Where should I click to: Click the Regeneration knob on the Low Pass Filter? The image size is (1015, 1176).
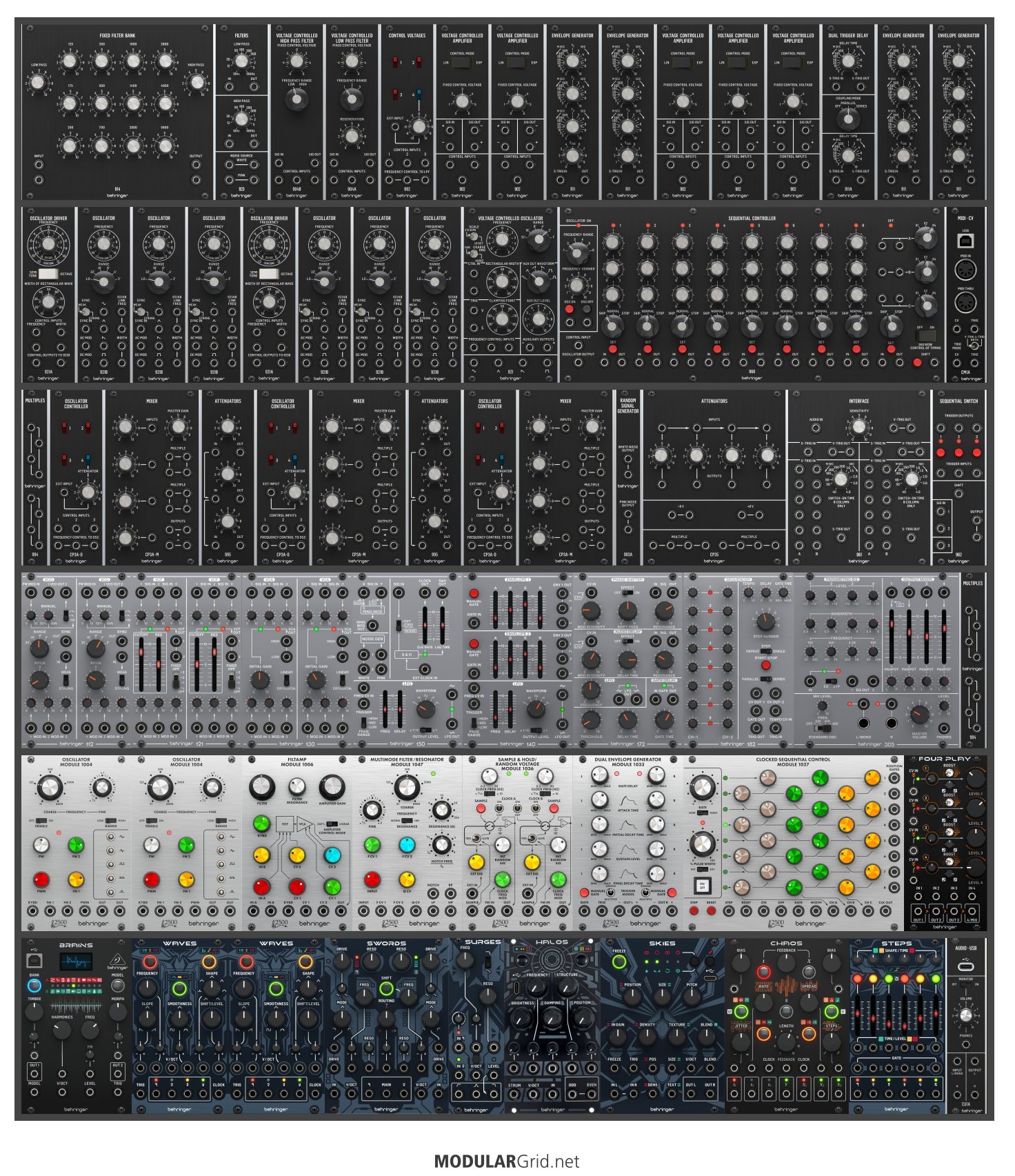click(x=352, y=136)
